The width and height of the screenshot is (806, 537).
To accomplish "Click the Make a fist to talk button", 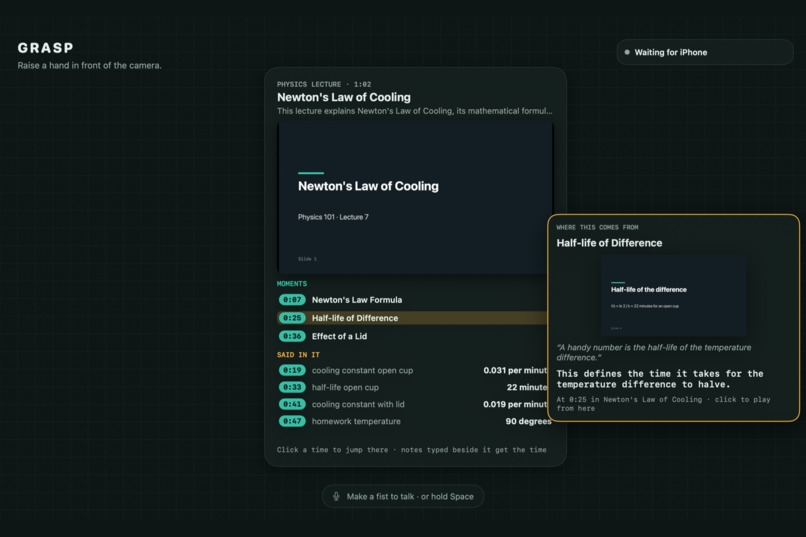I will 403,496.
